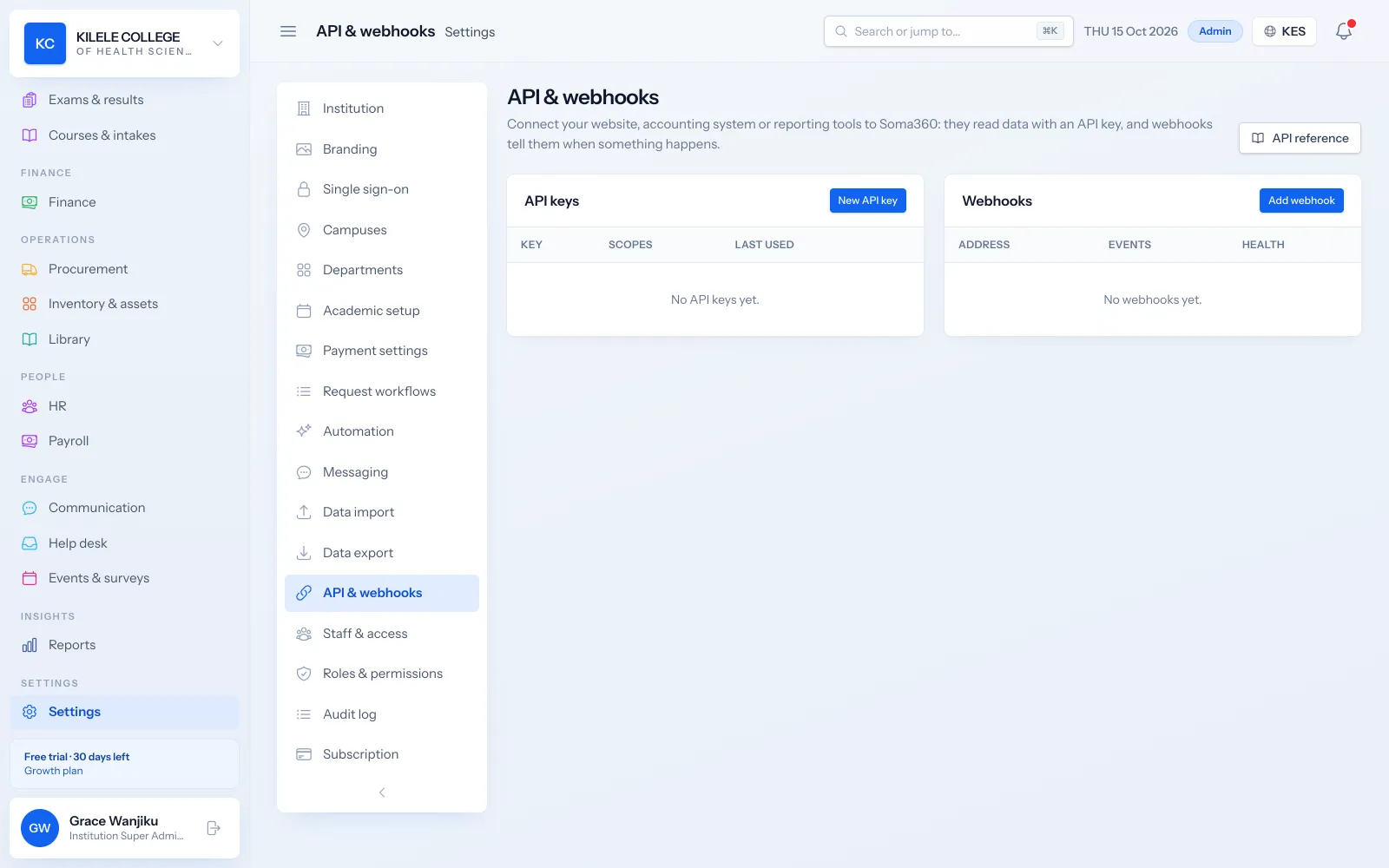1389x868 pixels.
Task: Click the Single sign-on lock icon
Action: click(304, 189)
